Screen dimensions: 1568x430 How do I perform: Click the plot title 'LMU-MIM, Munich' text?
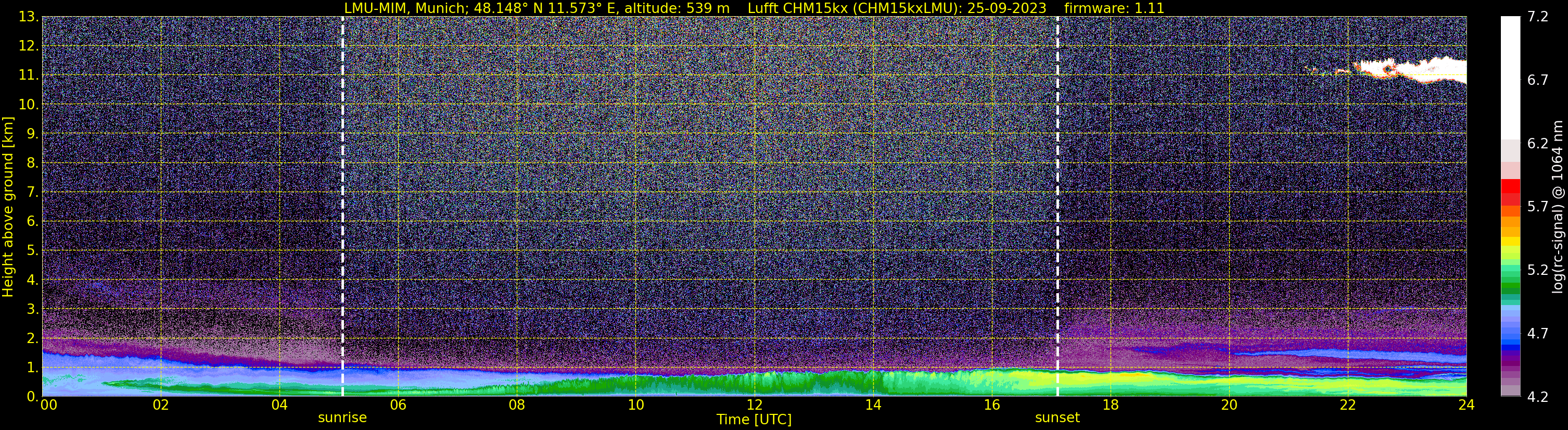pyautogui.click(x=406, y=8)
